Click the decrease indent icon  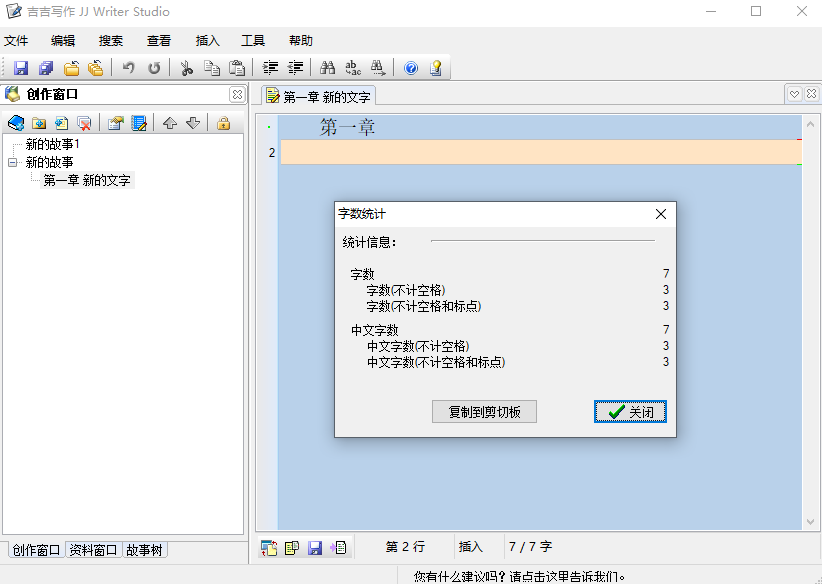point(296,68)
